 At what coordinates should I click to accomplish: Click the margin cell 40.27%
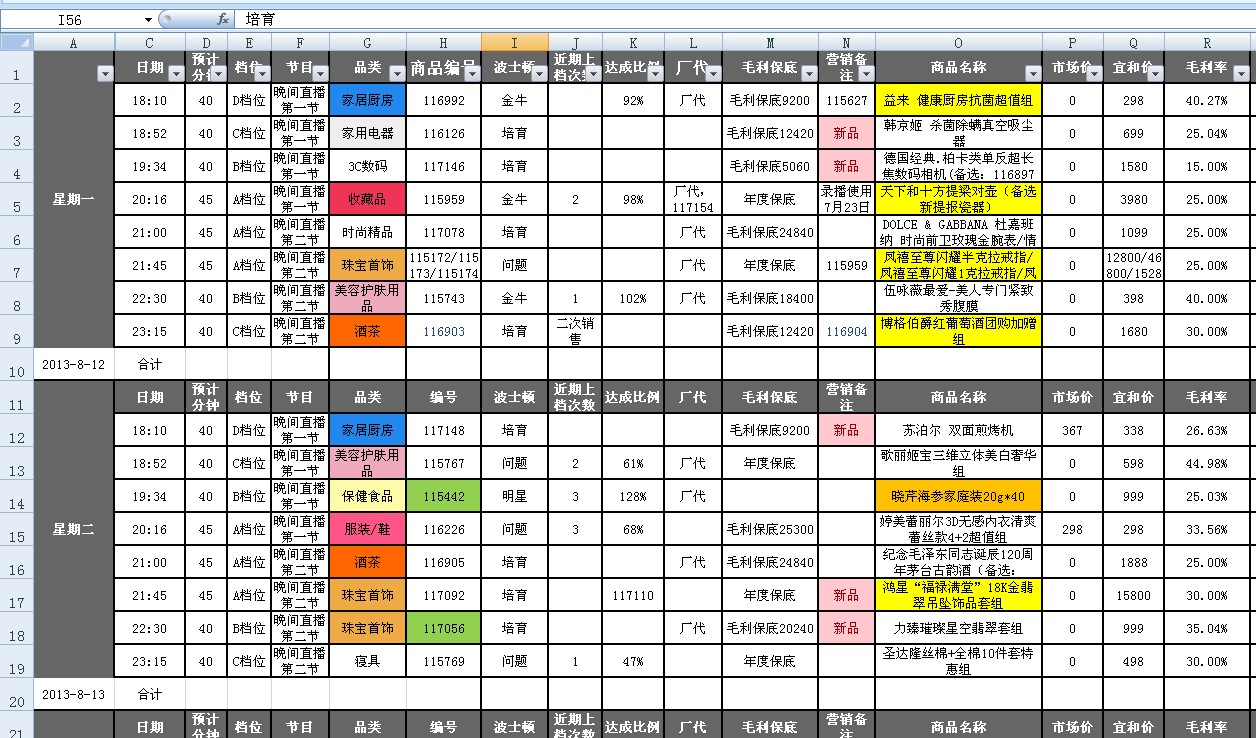tap(1207, 101)
